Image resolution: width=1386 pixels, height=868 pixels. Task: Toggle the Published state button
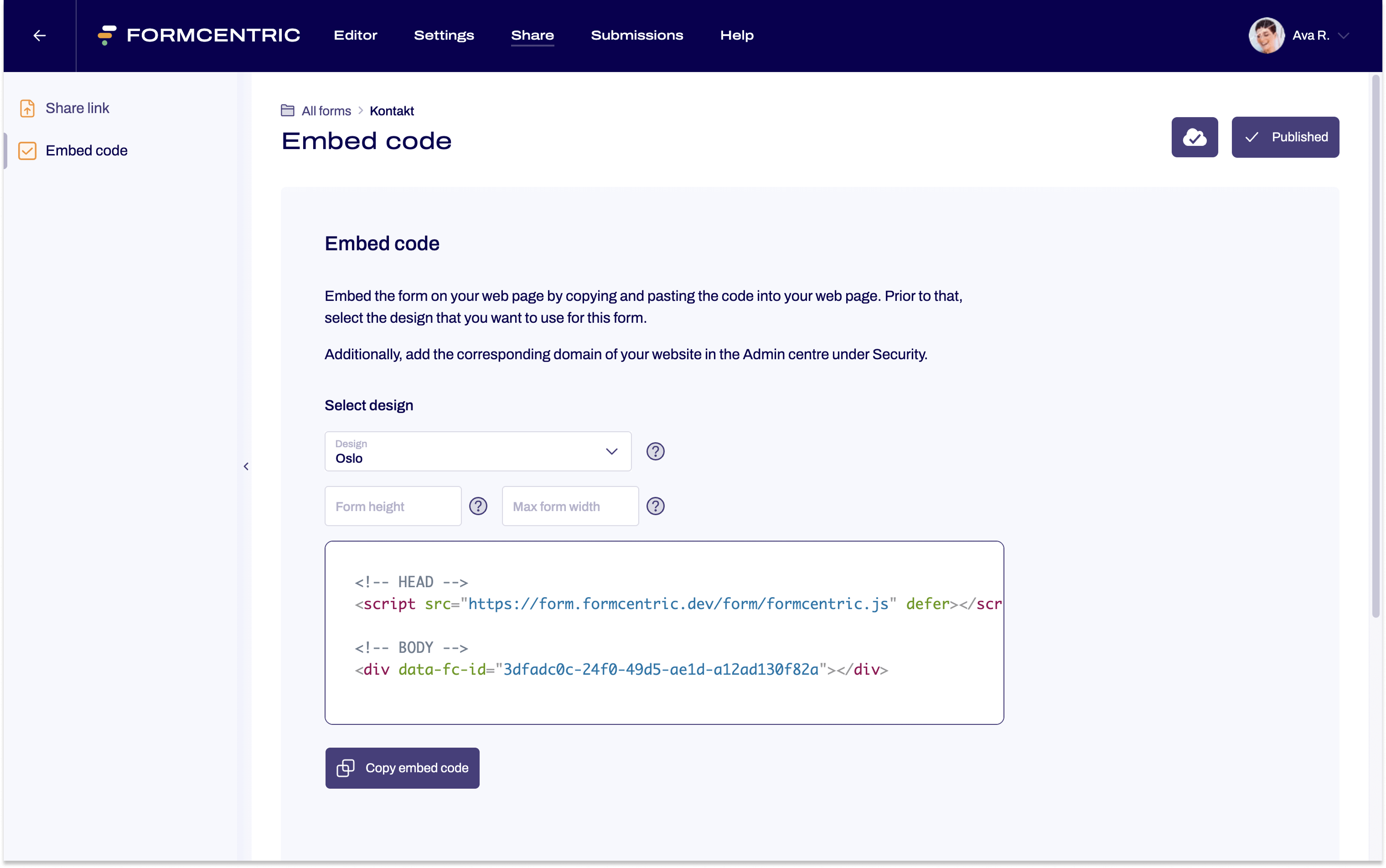[x=1285, y=137]
